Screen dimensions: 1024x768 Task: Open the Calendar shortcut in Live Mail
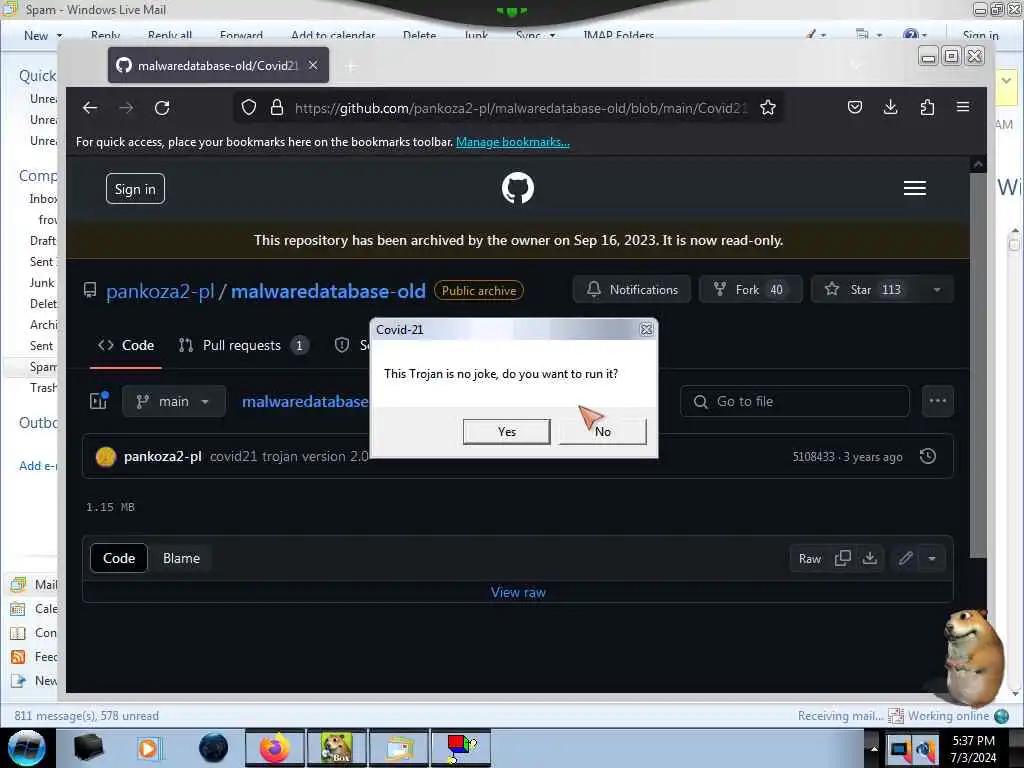(x=34, y=609)
